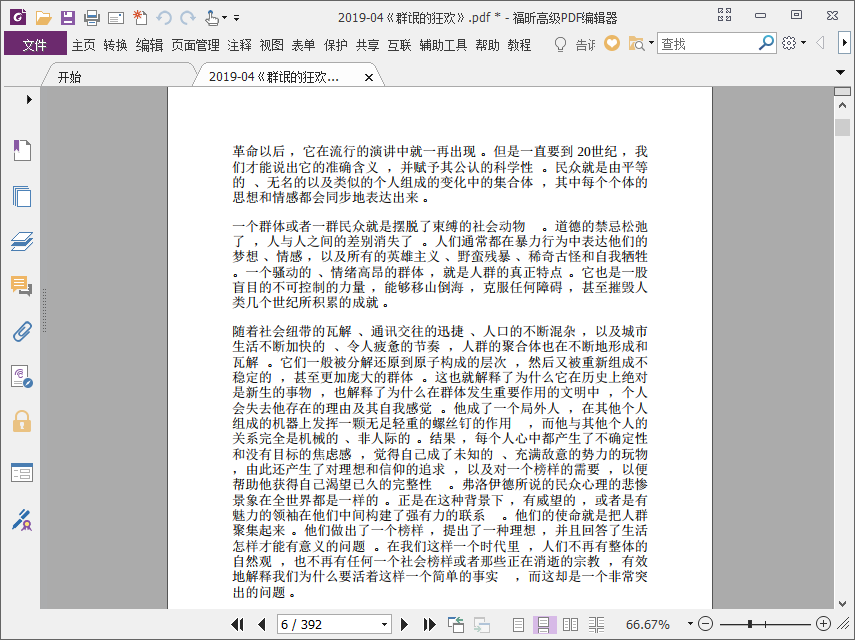Open the zoom percentage dropdown

pos(690,624)
